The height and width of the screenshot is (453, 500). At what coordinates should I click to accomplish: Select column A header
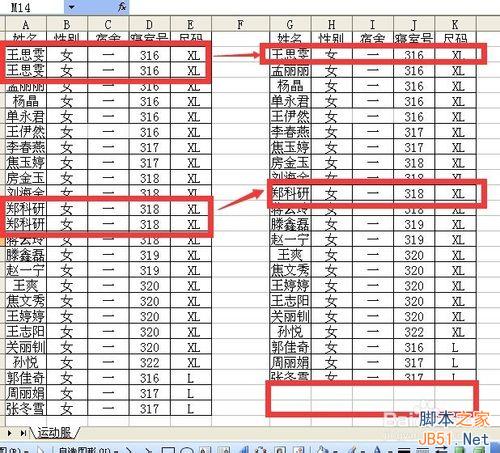pos(26,25)
